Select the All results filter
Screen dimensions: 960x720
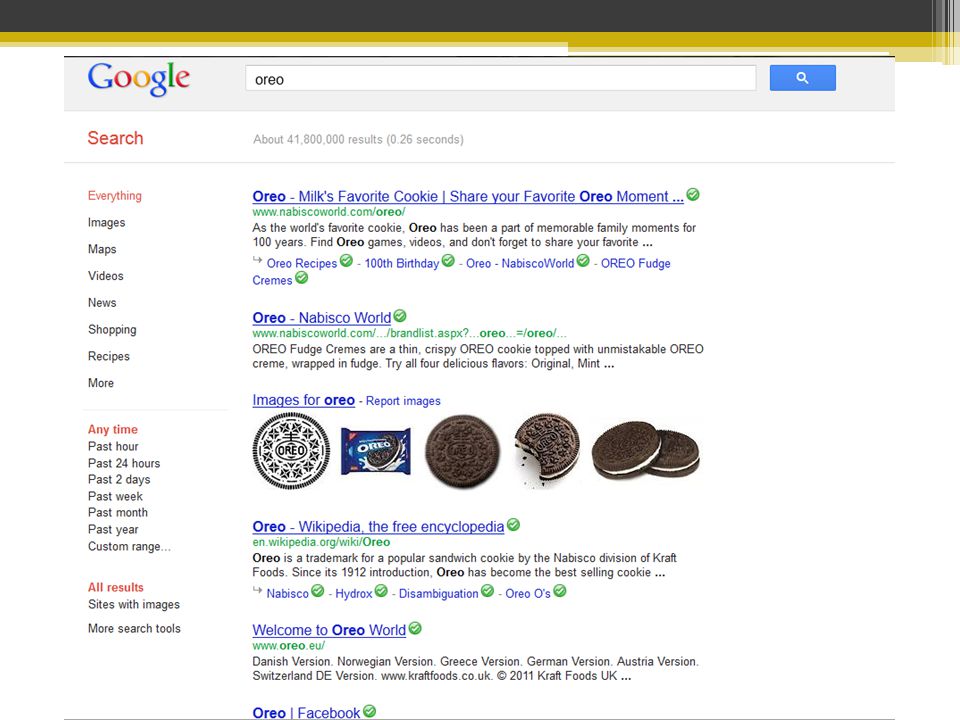pyautogui.click(x=115, y=587)
